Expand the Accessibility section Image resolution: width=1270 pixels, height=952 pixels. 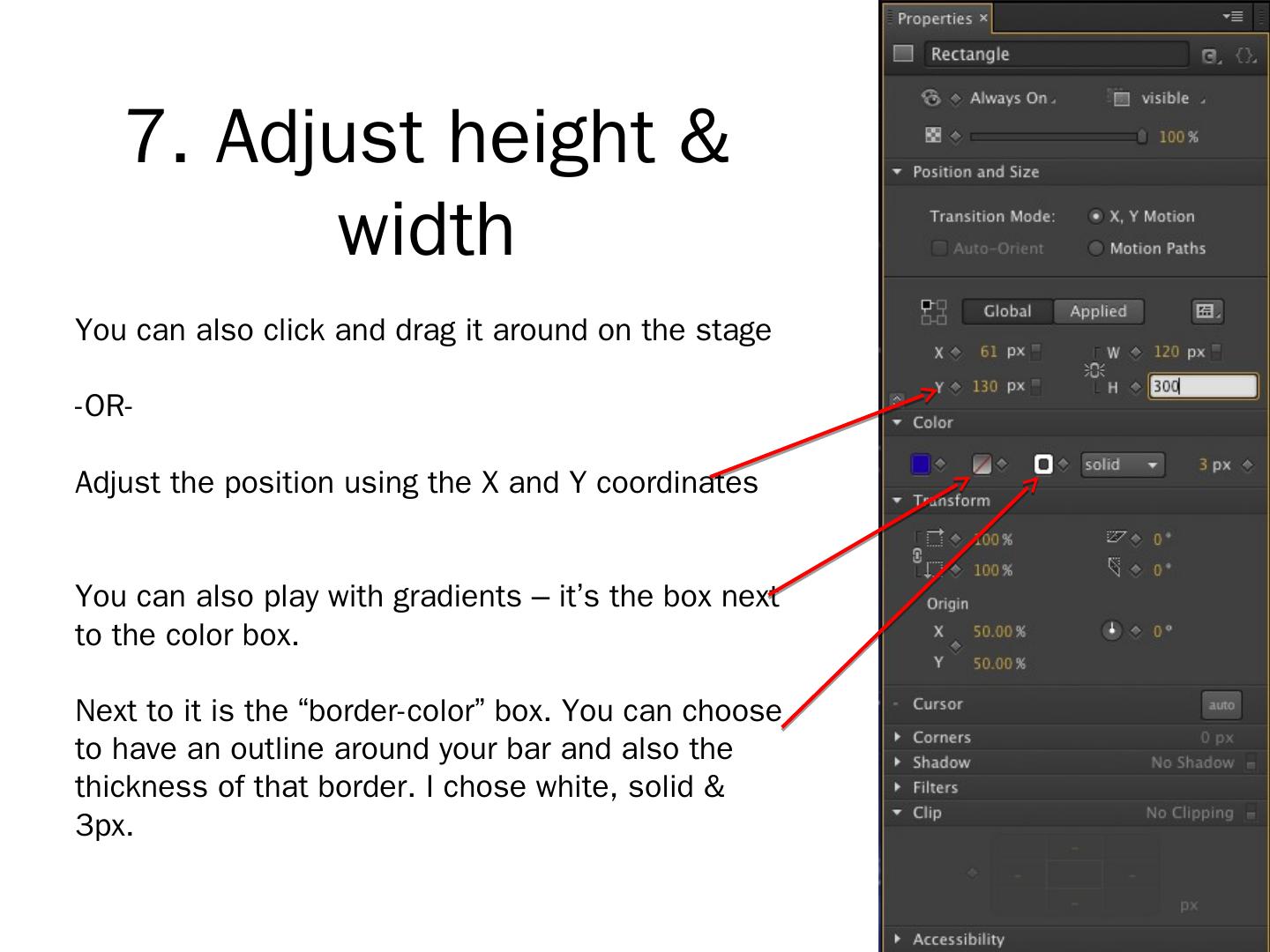coord(898,939)
